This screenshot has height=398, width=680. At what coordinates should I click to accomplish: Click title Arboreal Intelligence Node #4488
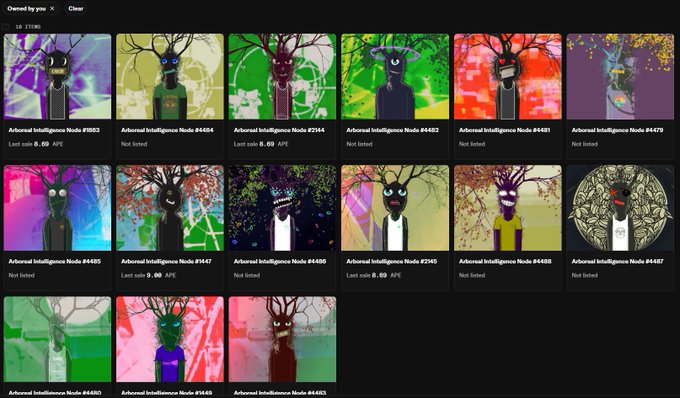pyautogui.click(x=505, y=261)
